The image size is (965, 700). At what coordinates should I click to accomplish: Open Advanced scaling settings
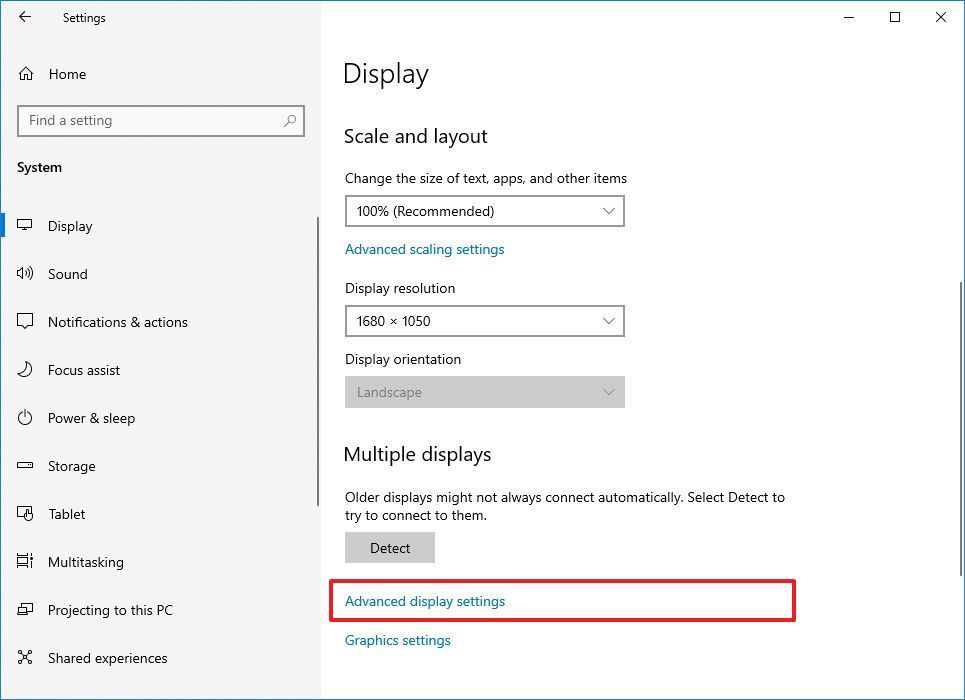(424, 249)
